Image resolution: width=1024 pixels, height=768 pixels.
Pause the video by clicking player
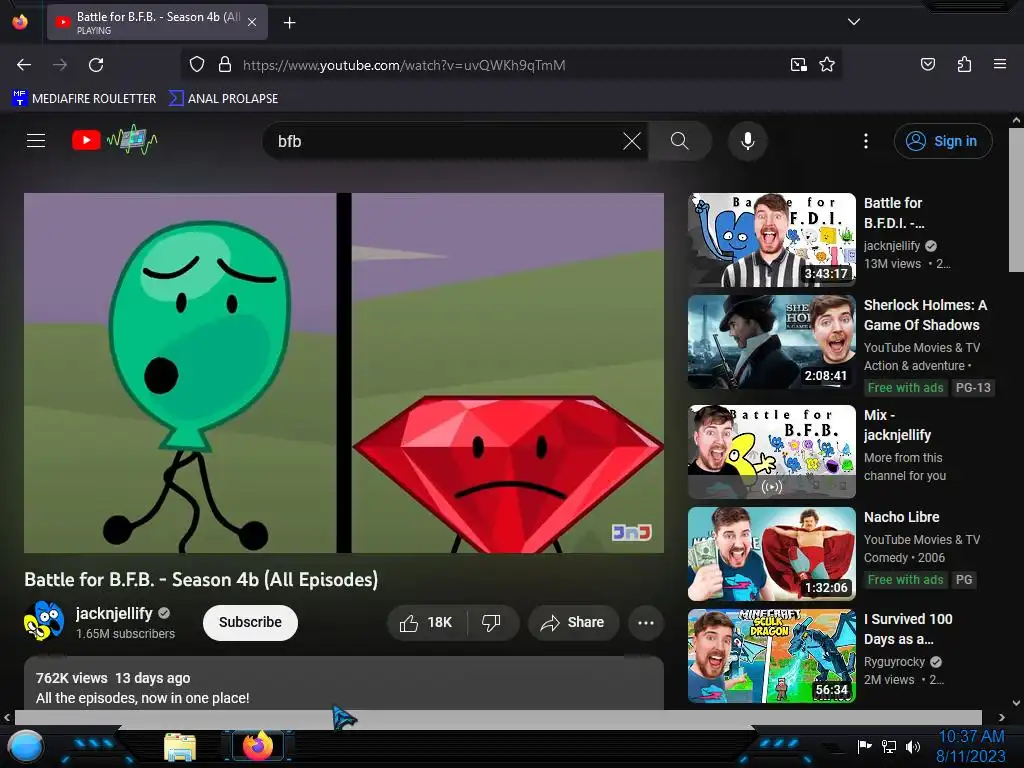click(344, 373)
